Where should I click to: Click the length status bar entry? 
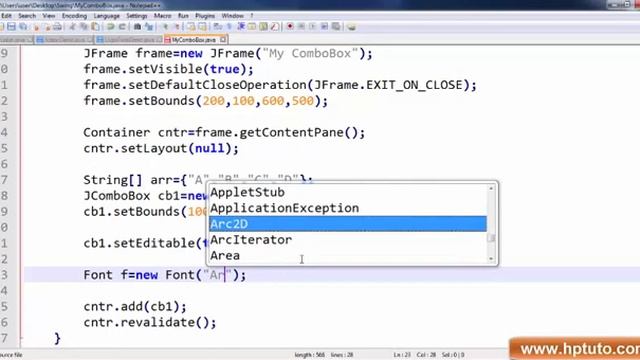click(309, 355)
